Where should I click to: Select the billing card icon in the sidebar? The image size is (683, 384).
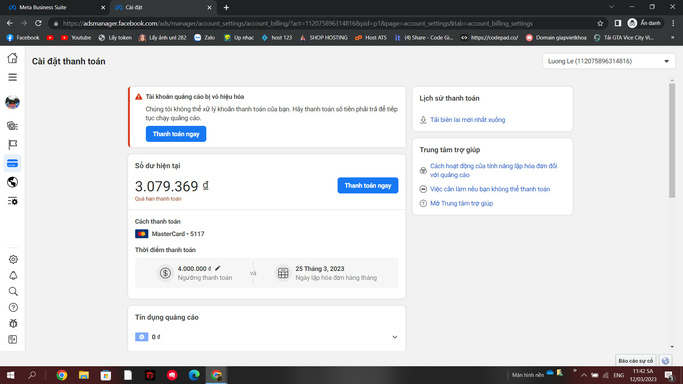[x=13, y=164]
